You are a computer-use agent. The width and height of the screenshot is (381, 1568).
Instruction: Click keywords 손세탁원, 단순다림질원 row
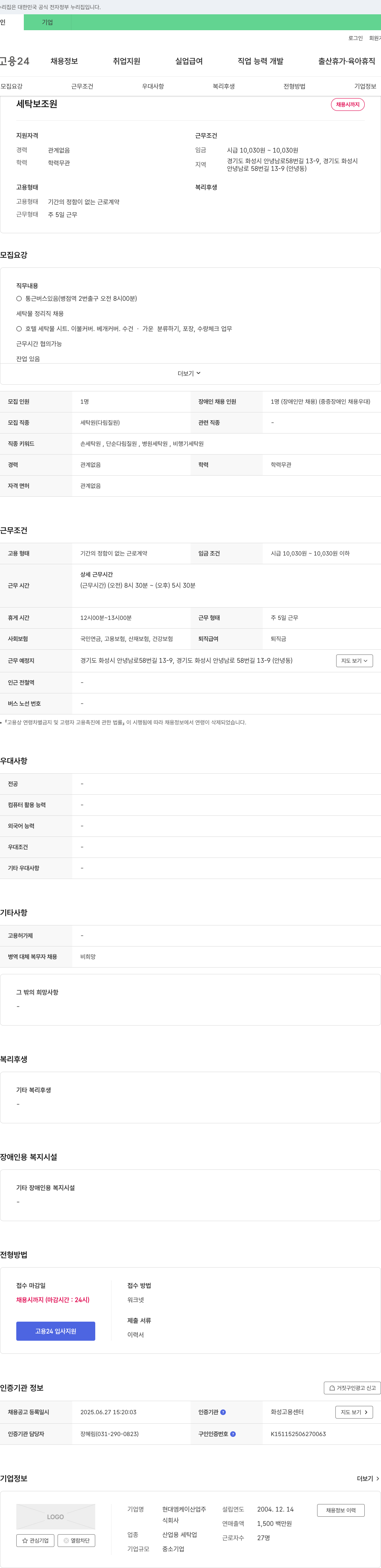pyautogui.click(x=142, y=444)
